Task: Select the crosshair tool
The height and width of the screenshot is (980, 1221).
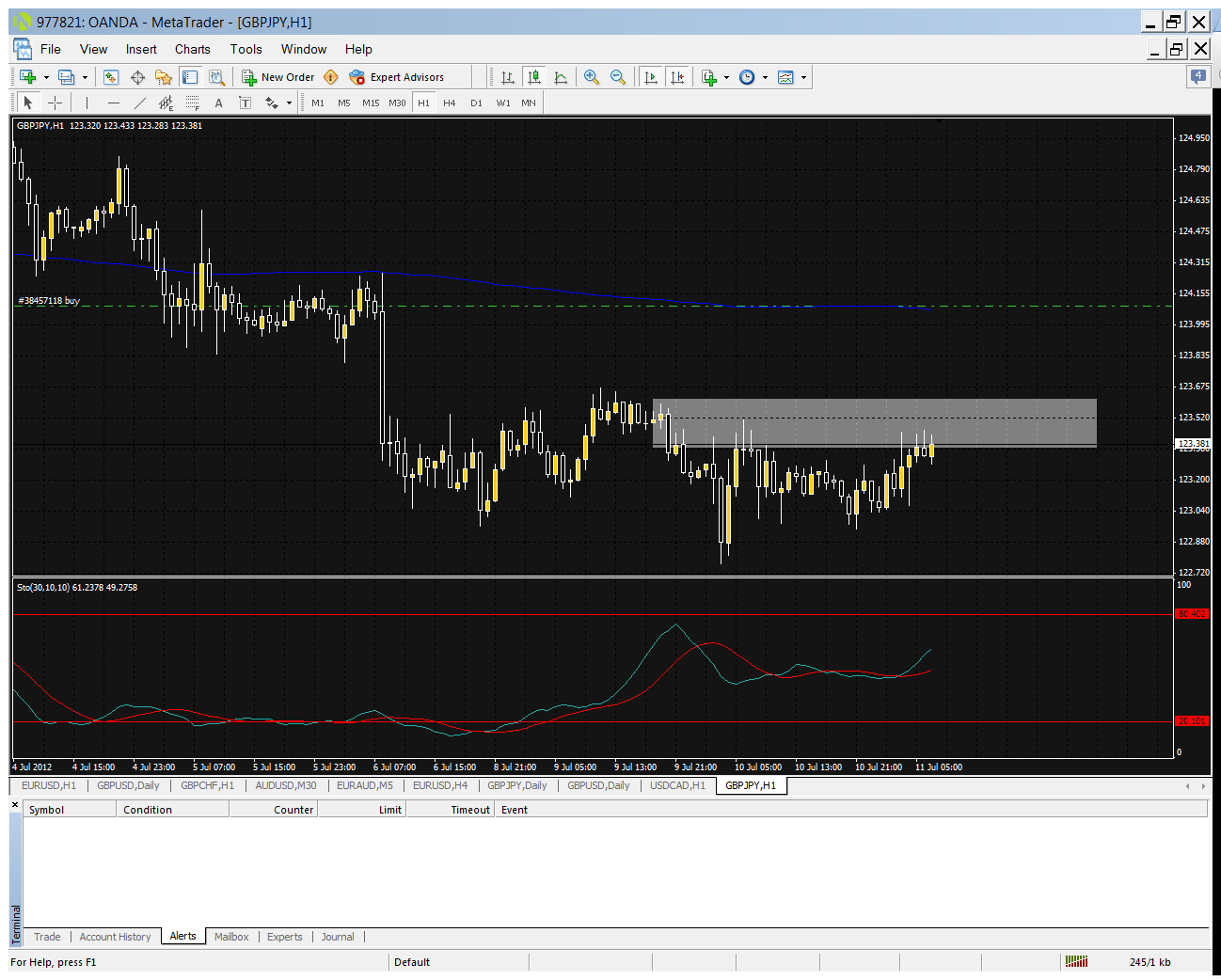Action: pos(55,103)
